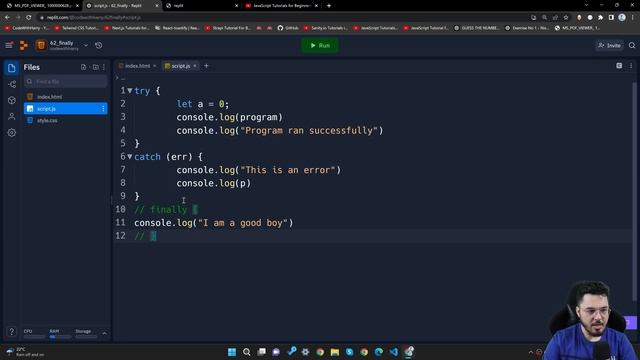Click the replit.com address bar
The width and height of the screenshot is (640, 360).
tap(282, 18)
